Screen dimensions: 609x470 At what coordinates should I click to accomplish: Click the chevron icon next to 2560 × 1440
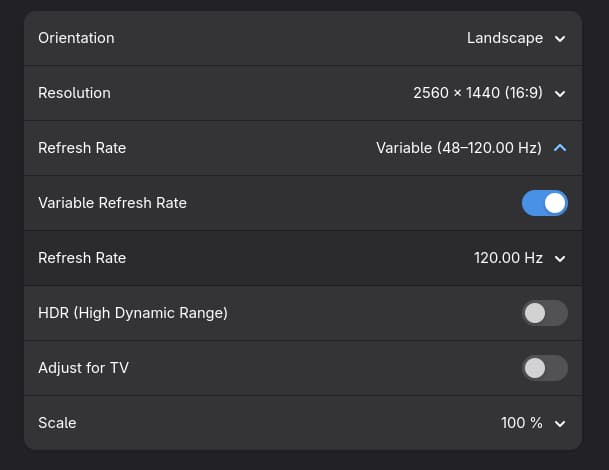(560, 94)
